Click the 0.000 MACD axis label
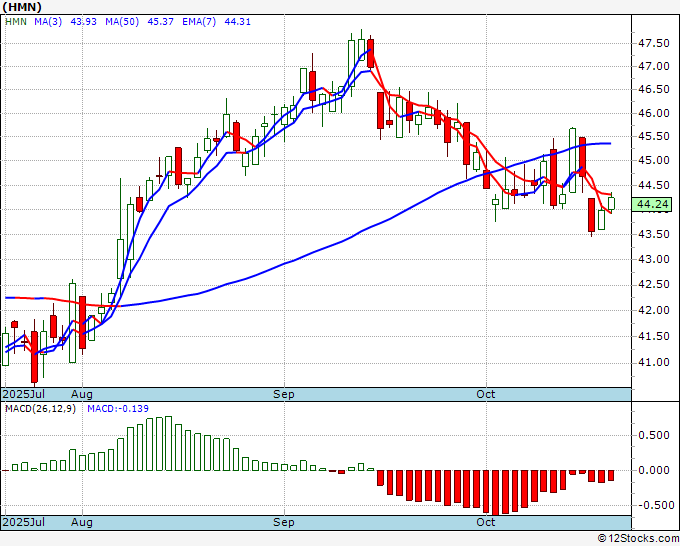This screenshot has height=546, width=680. (x=654, y=470)
